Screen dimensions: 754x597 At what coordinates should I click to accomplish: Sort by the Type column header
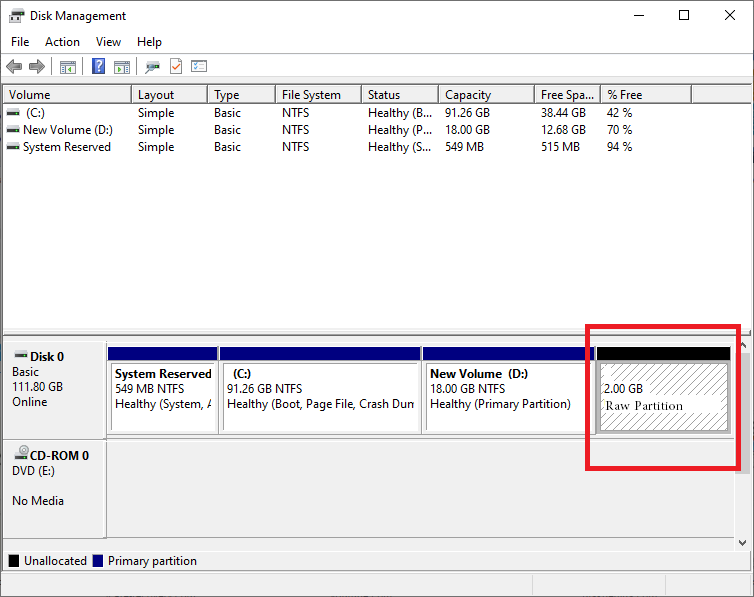pos(242,95)
